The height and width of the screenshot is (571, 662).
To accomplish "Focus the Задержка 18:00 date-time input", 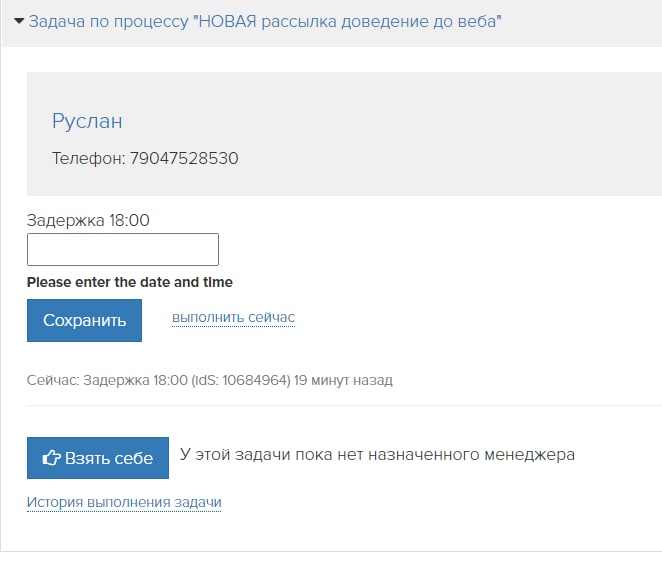I will click(123, 250).
